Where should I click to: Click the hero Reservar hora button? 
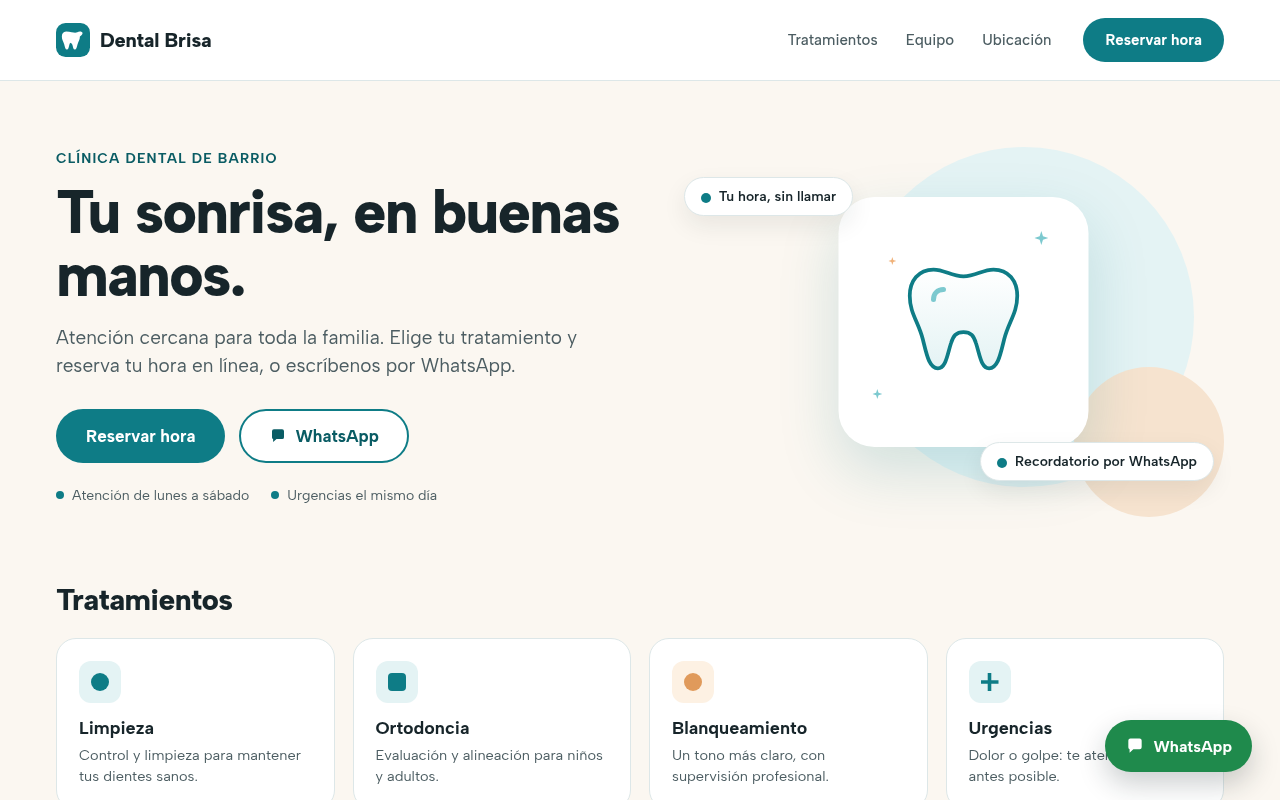140,436
